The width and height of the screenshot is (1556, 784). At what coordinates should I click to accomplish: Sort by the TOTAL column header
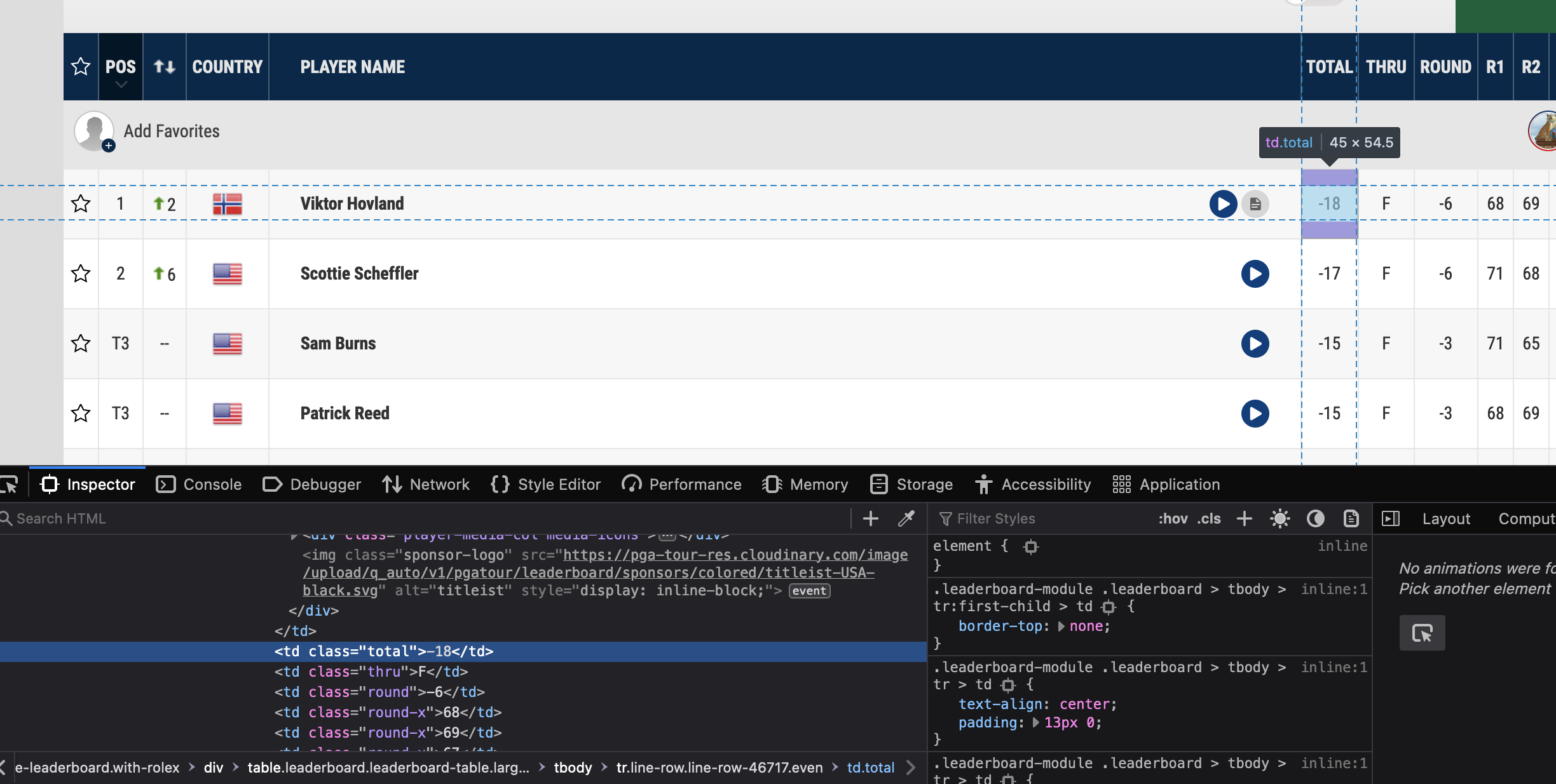pos(1329,67)
